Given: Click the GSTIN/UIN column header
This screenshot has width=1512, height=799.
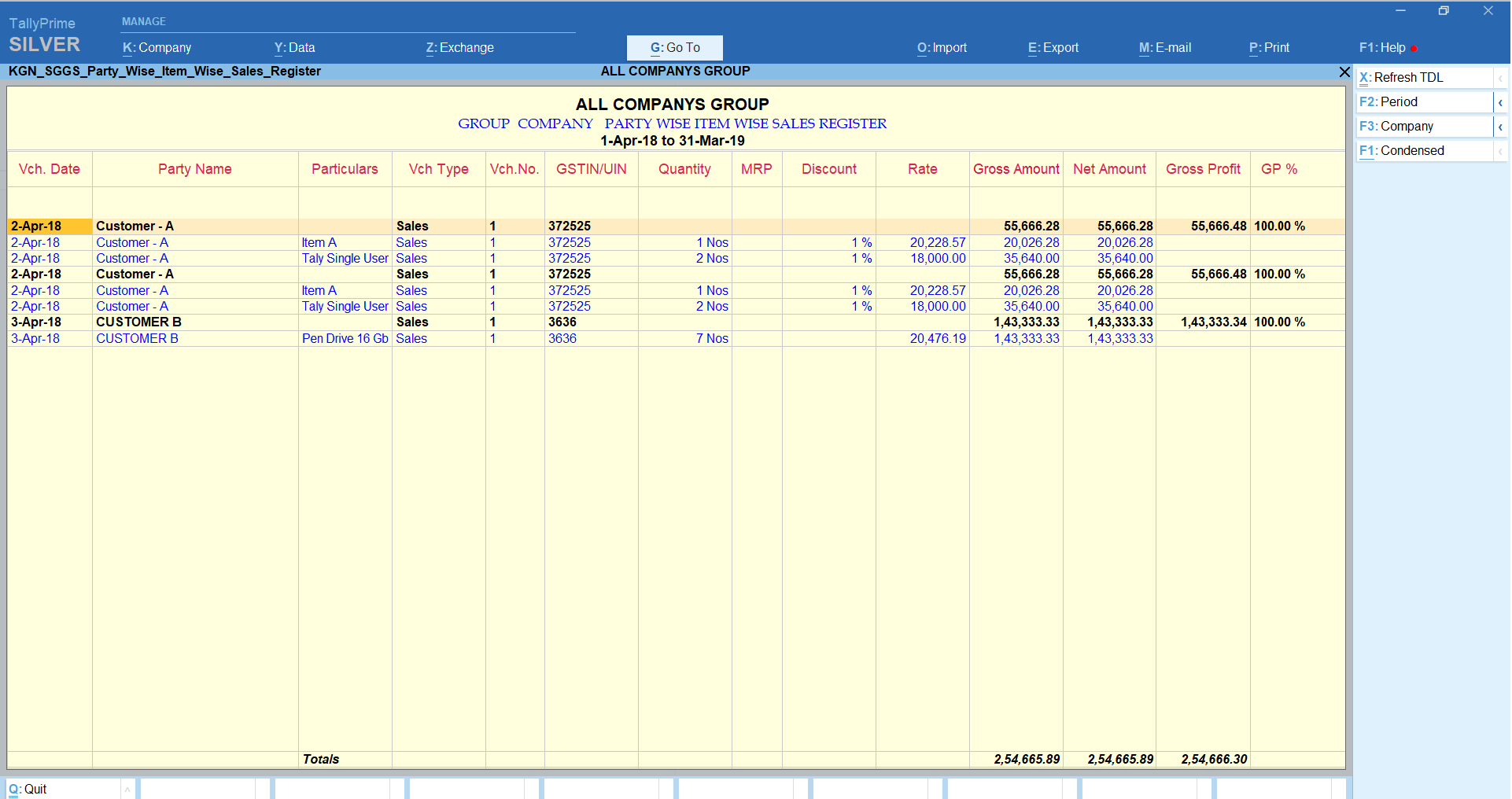Looking at the screenshot, I should click(592, 169).
